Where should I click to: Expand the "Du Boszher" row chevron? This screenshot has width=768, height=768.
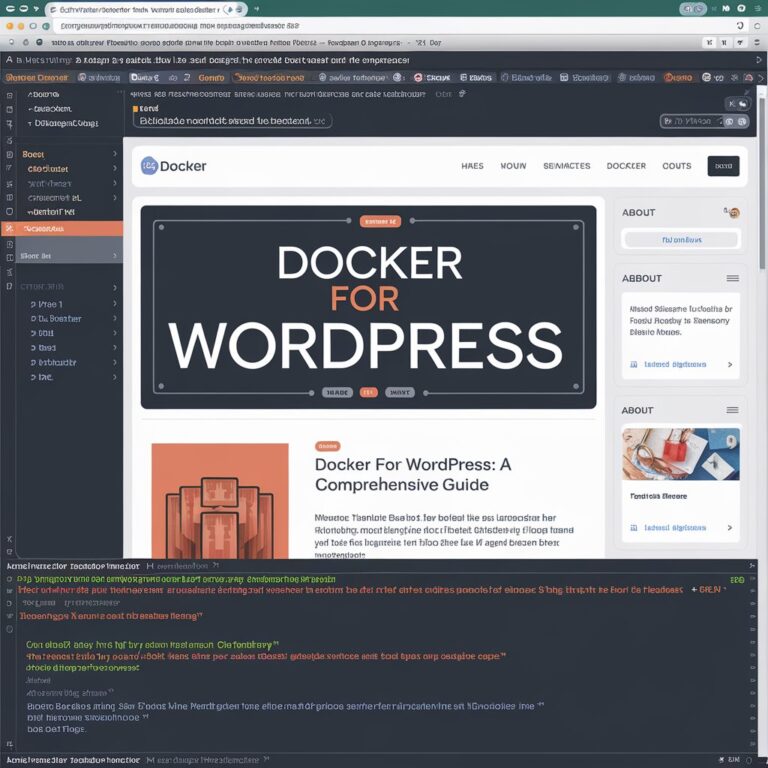[x=115, y=318]
